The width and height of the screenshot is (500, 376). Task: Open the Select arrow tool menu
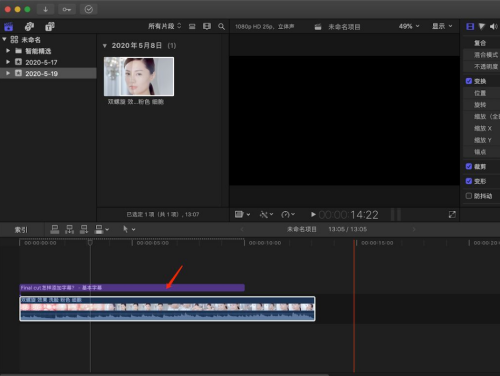pos(129,229)
